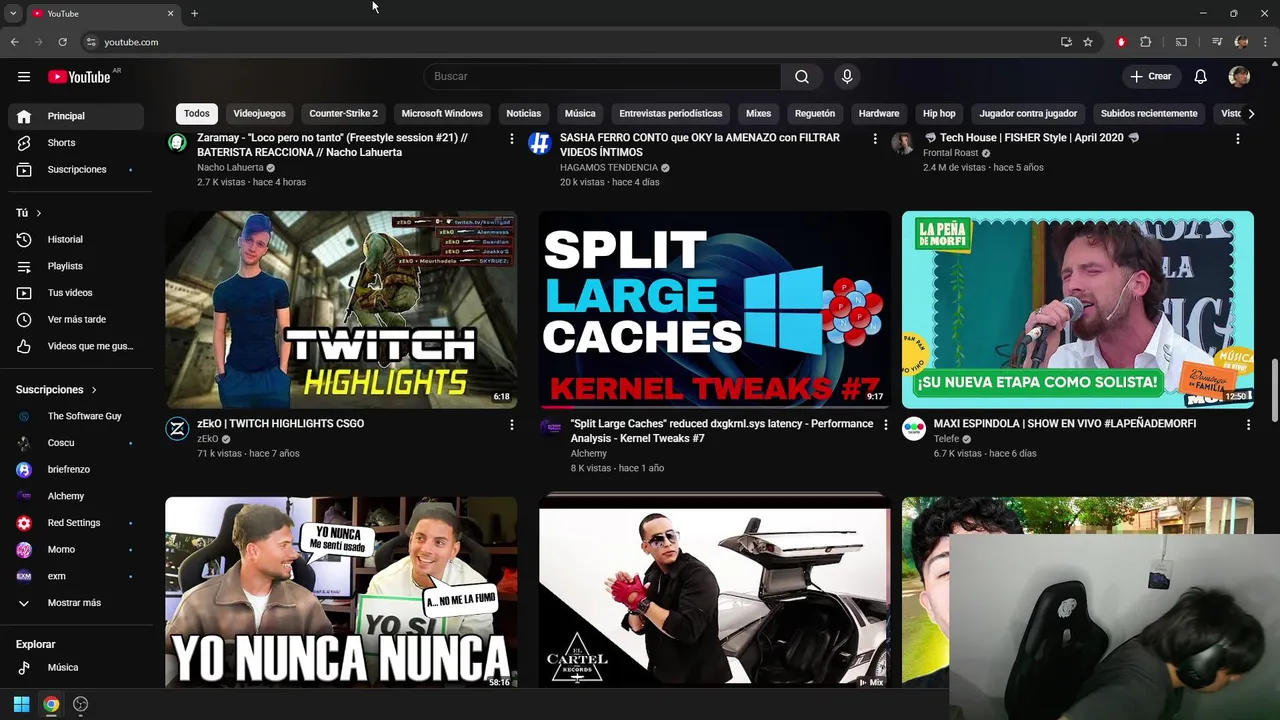Open Playlists in sidebar
This screenshot has width=1280, height=720.
75,266
